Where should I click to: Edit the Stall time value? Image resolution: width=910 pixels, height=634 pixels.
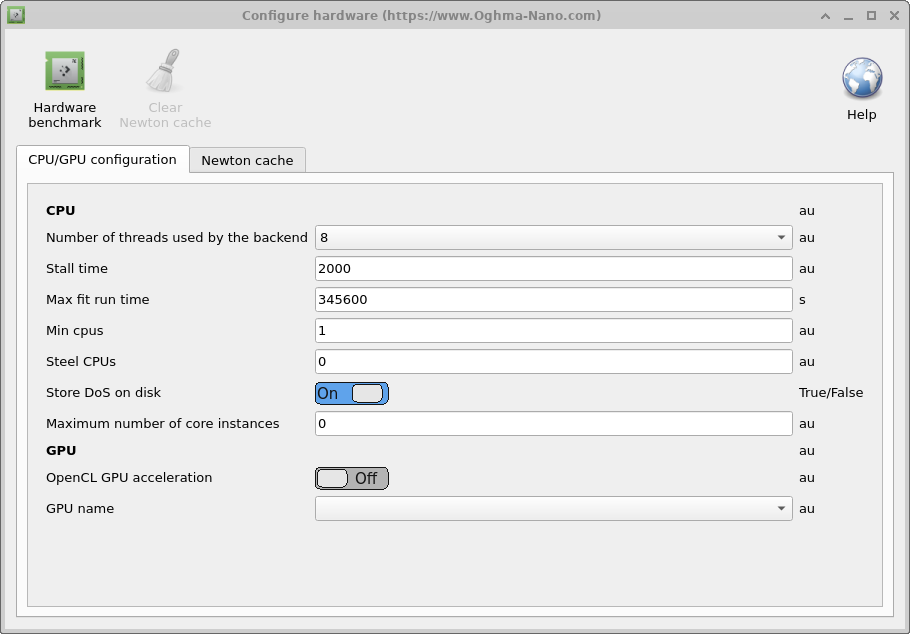coord(552,268)
